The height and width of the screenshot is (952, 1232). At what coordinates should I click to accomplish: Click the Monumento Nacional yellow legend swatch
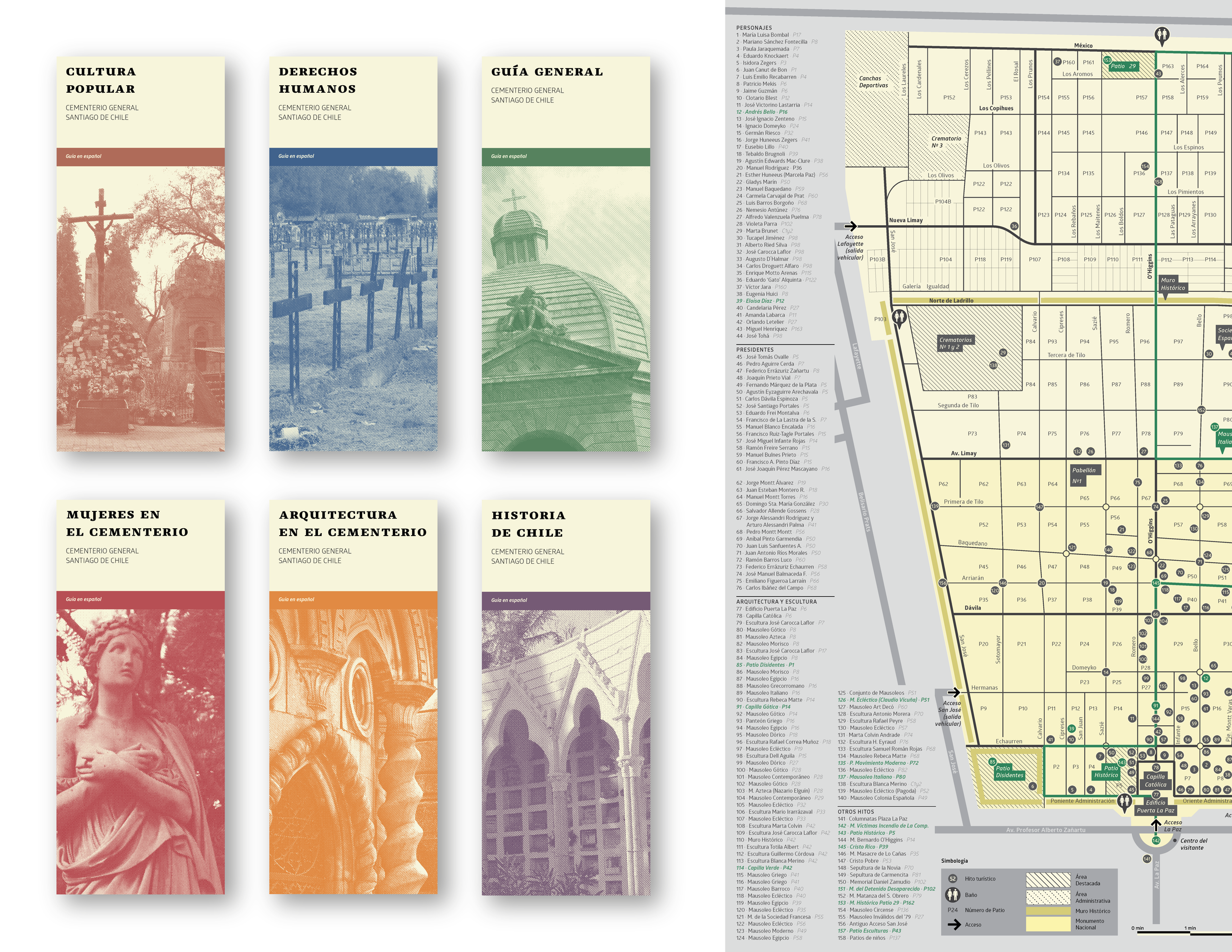click(x=1048, y=924)
